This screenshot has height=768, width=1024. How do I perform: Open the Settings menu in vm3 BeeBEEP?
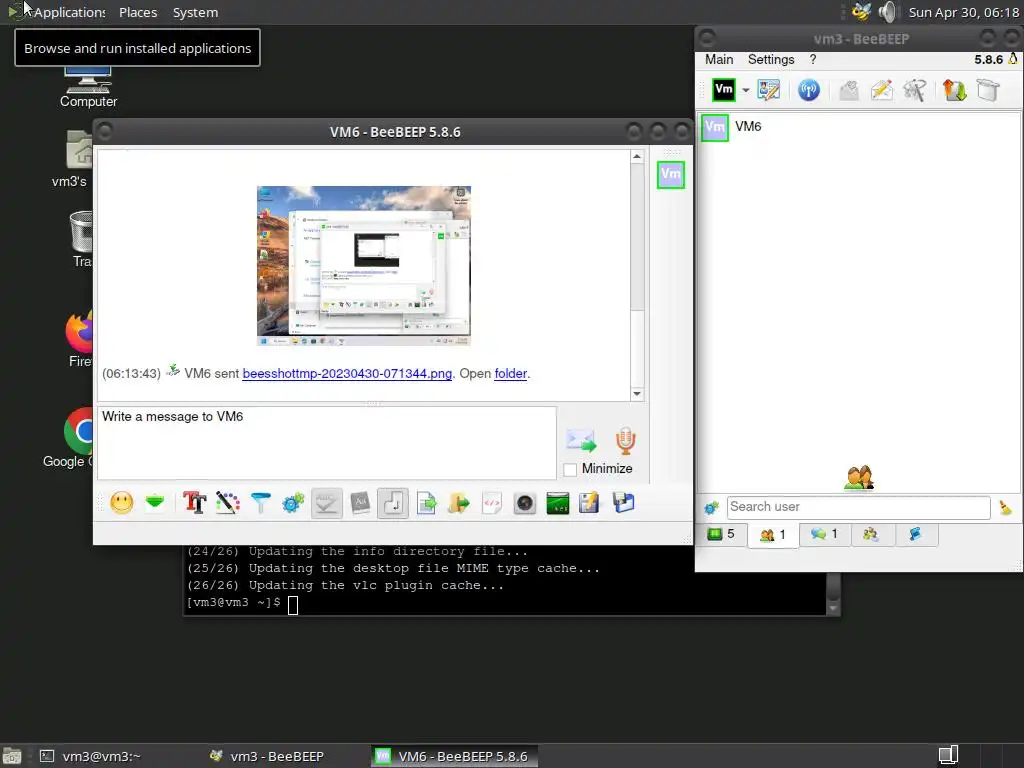point(771,59)
